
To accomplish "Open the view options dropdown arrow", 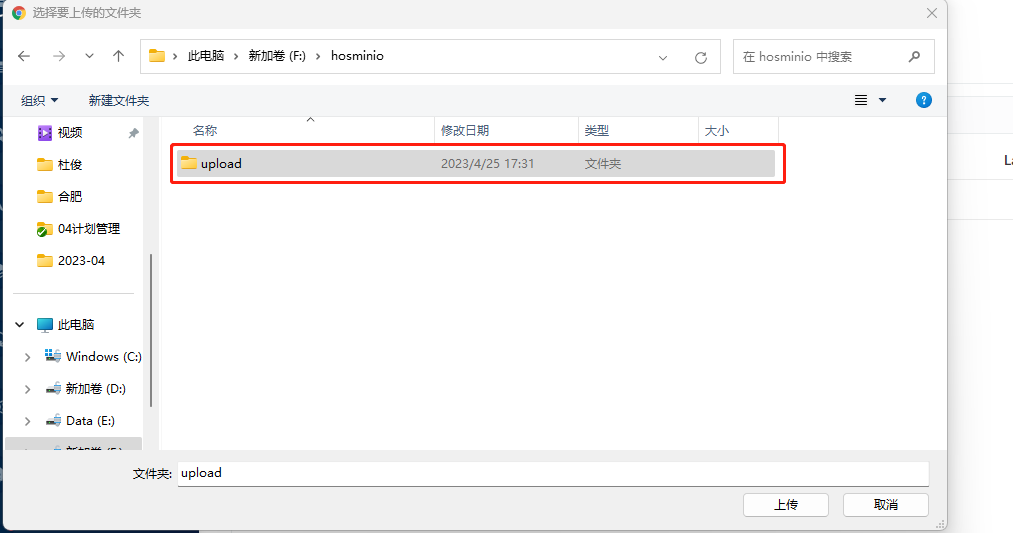I will (x=882, y=100).
